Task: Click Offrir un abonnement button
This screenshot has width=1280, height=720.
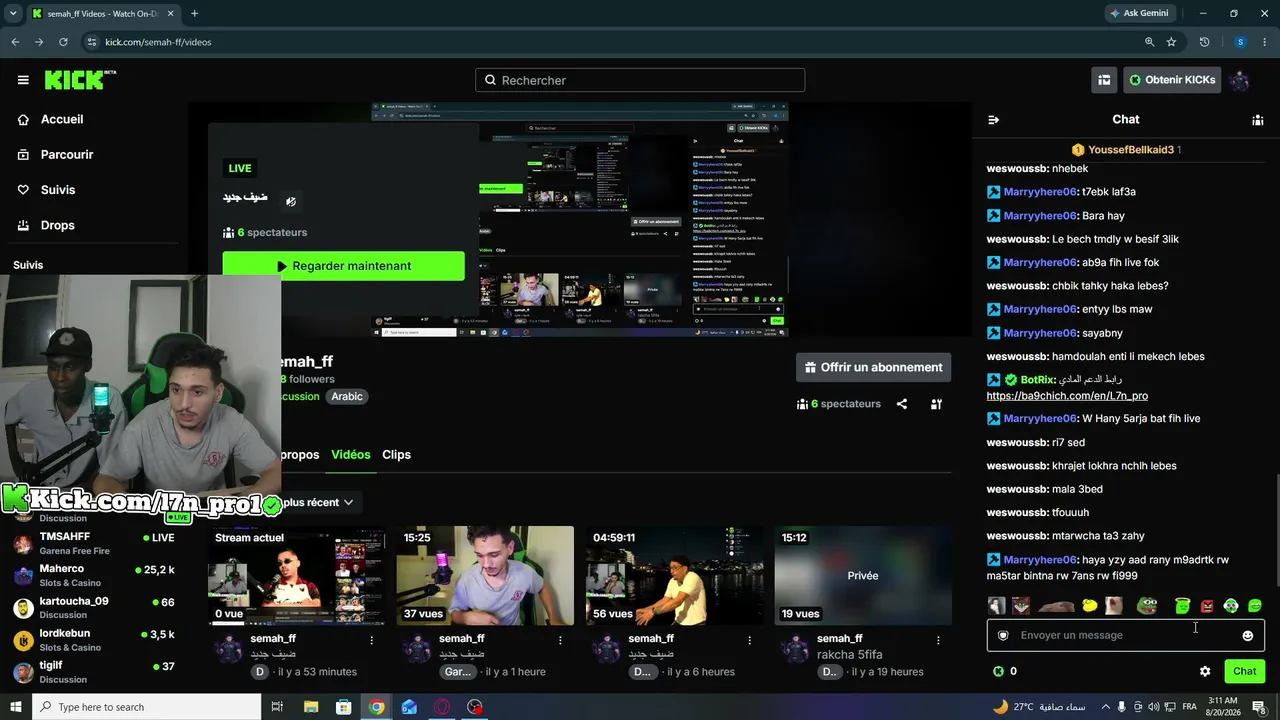Action: [873, 367]
